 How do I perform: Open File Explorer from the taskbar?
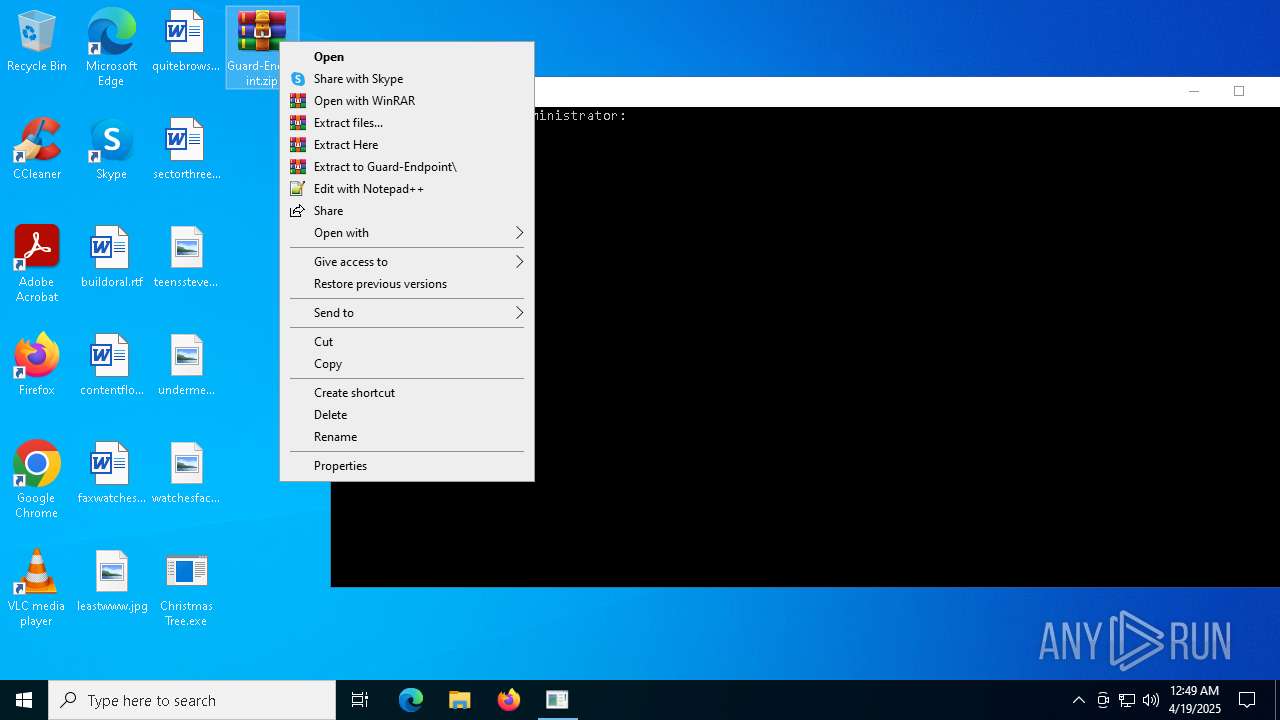pyautogui.click(x=459, y=700)
